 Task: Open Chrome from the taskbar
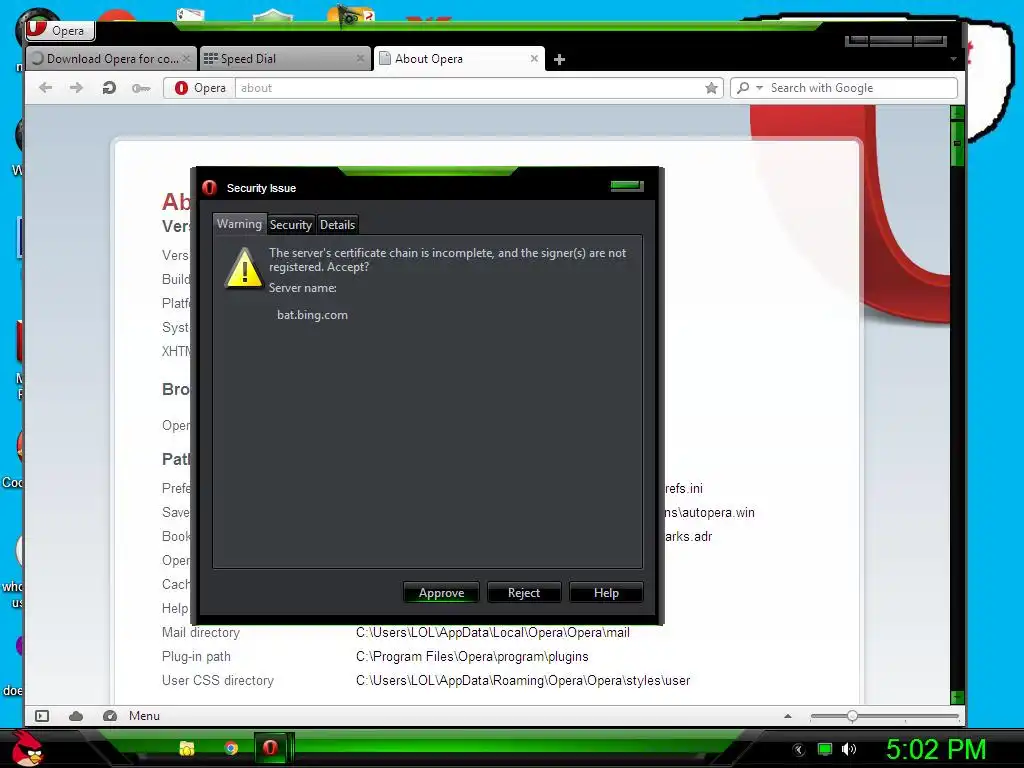[231, 748]
